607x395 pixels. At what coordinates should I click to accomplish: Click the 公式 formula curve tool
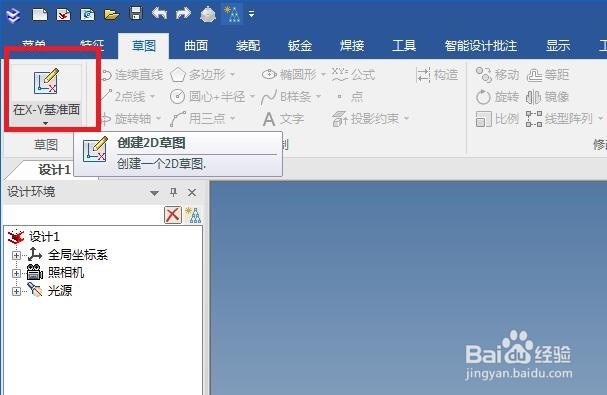(x=353, y=74)
